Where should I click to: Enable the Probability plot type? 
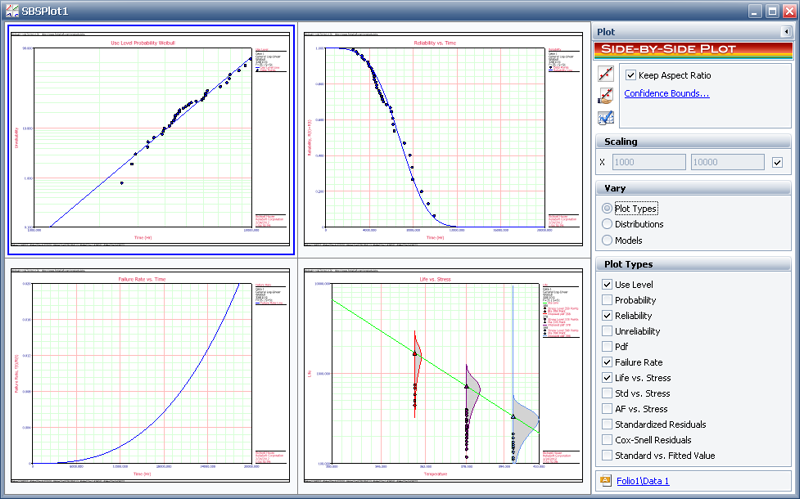(607, 300)
